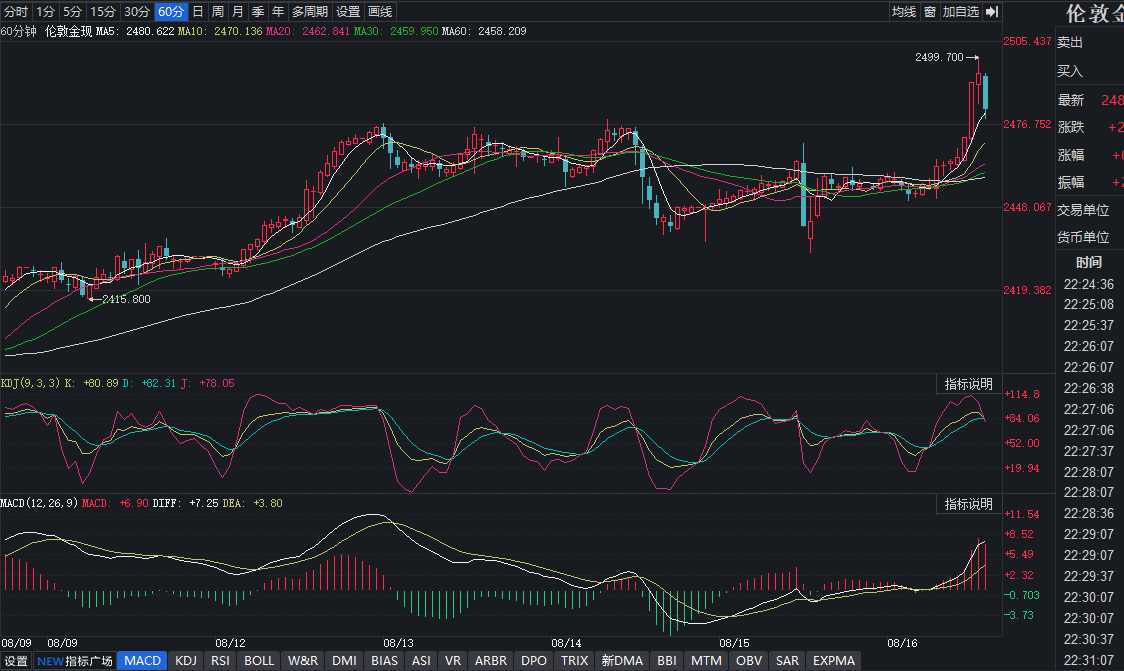
Task: Select the 1分 timeframe
Action: click(45, 11)
